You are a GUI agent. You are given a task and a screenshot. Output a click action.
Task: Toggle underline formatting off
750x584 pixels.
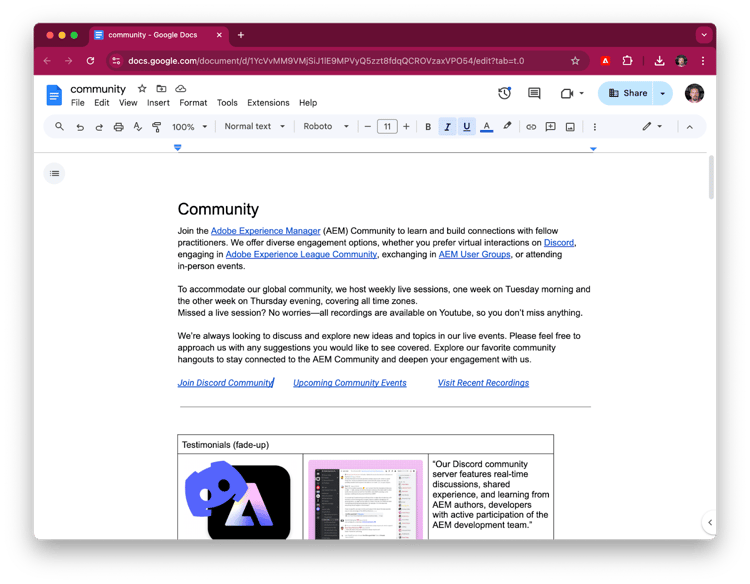[x=467, y=127]
